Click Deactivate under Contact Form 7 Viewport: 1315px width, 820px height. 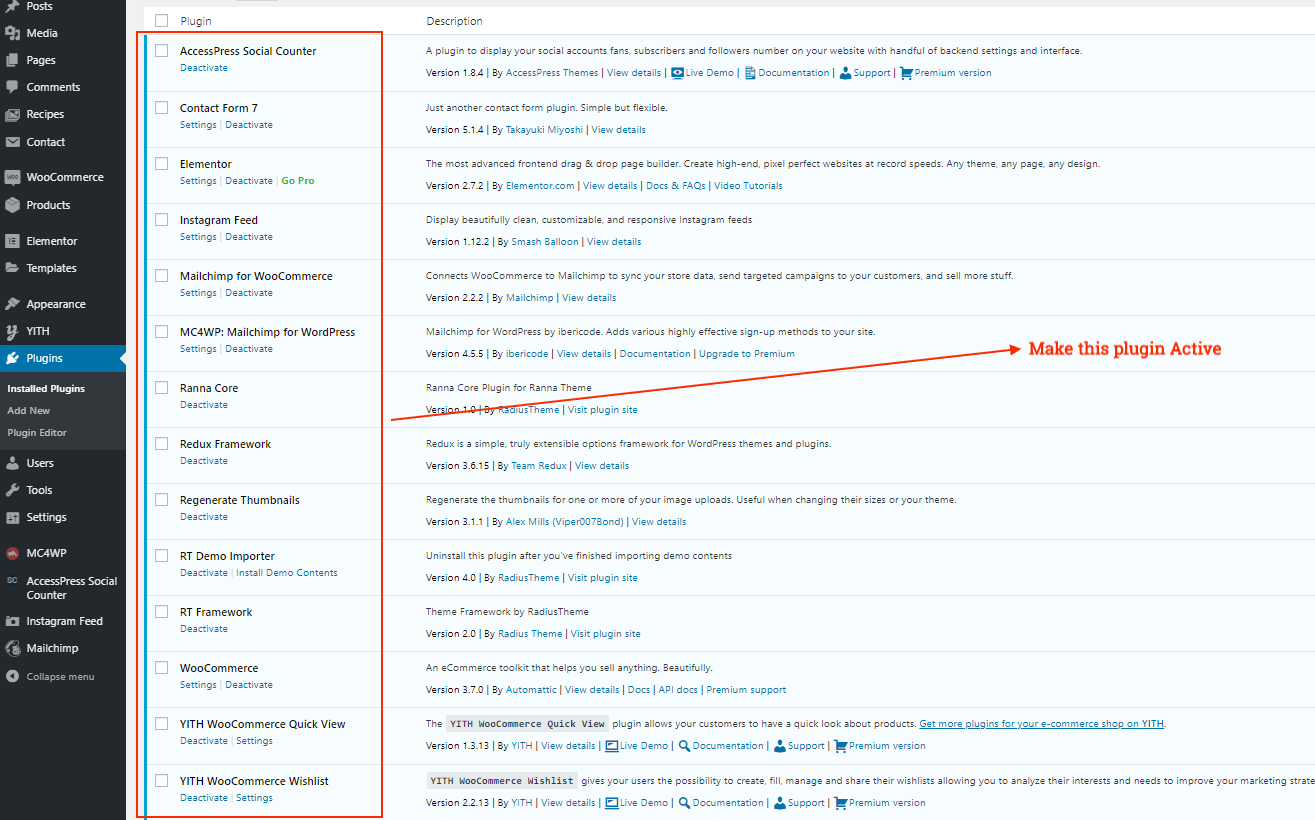pyautogui.click(x=249, y=125)
